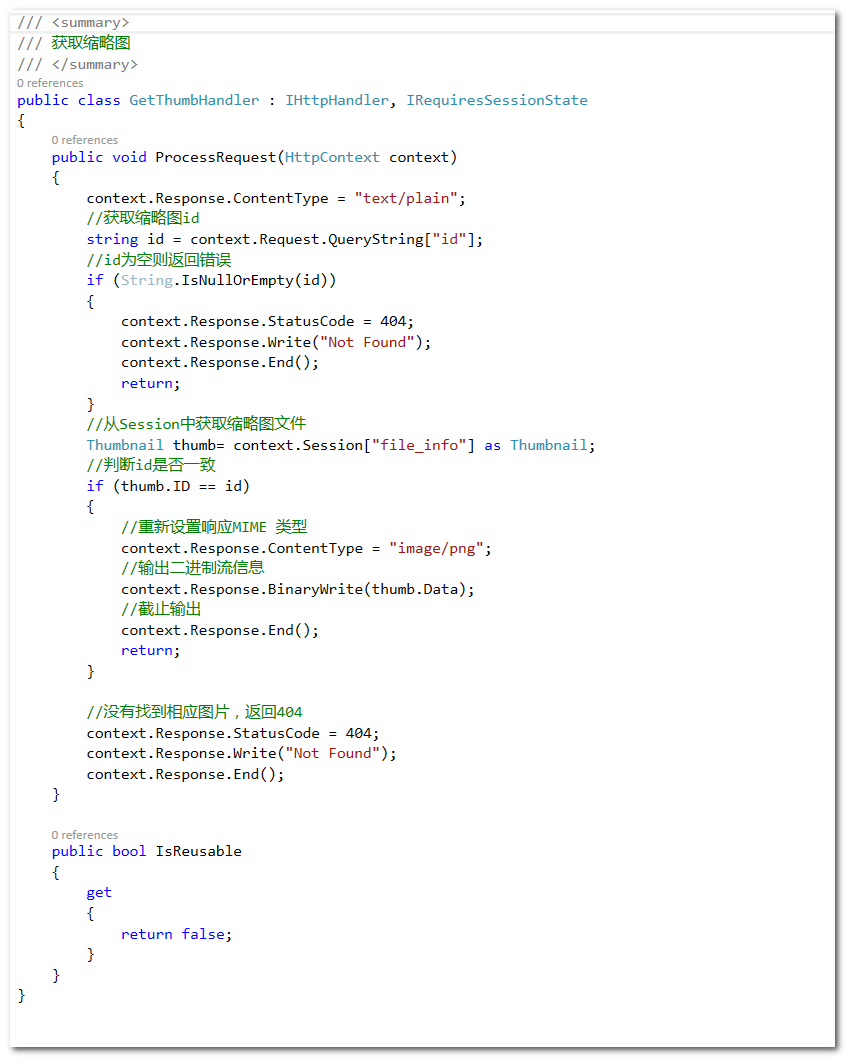Click the 0 references link above GetThumbHandler class
Screen dimensions: 846x1058
[x=50, y=83]
